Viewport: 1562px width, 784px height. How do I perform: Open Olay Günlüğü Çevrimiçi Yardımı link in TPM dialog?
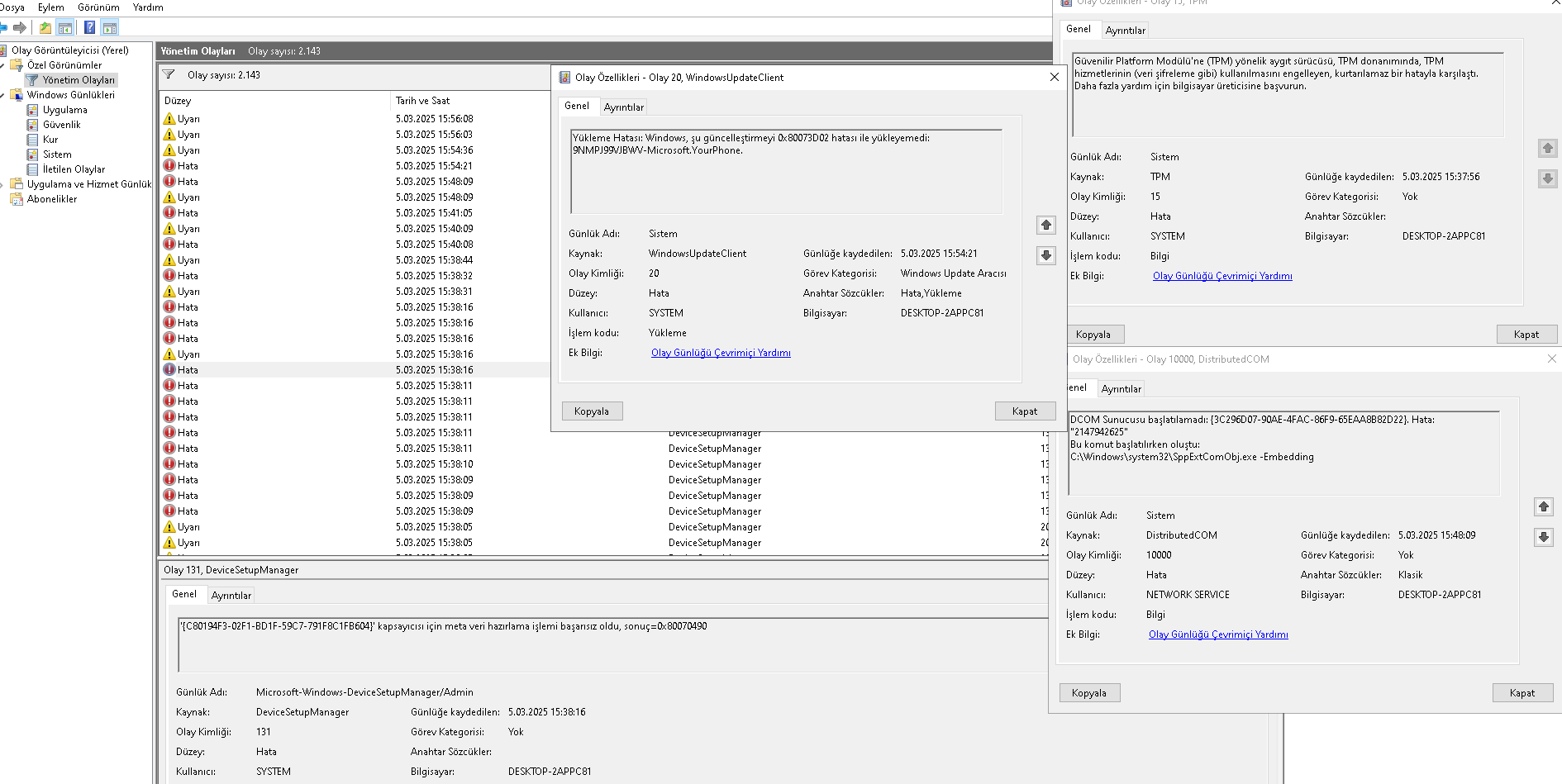coord(1222,276)
